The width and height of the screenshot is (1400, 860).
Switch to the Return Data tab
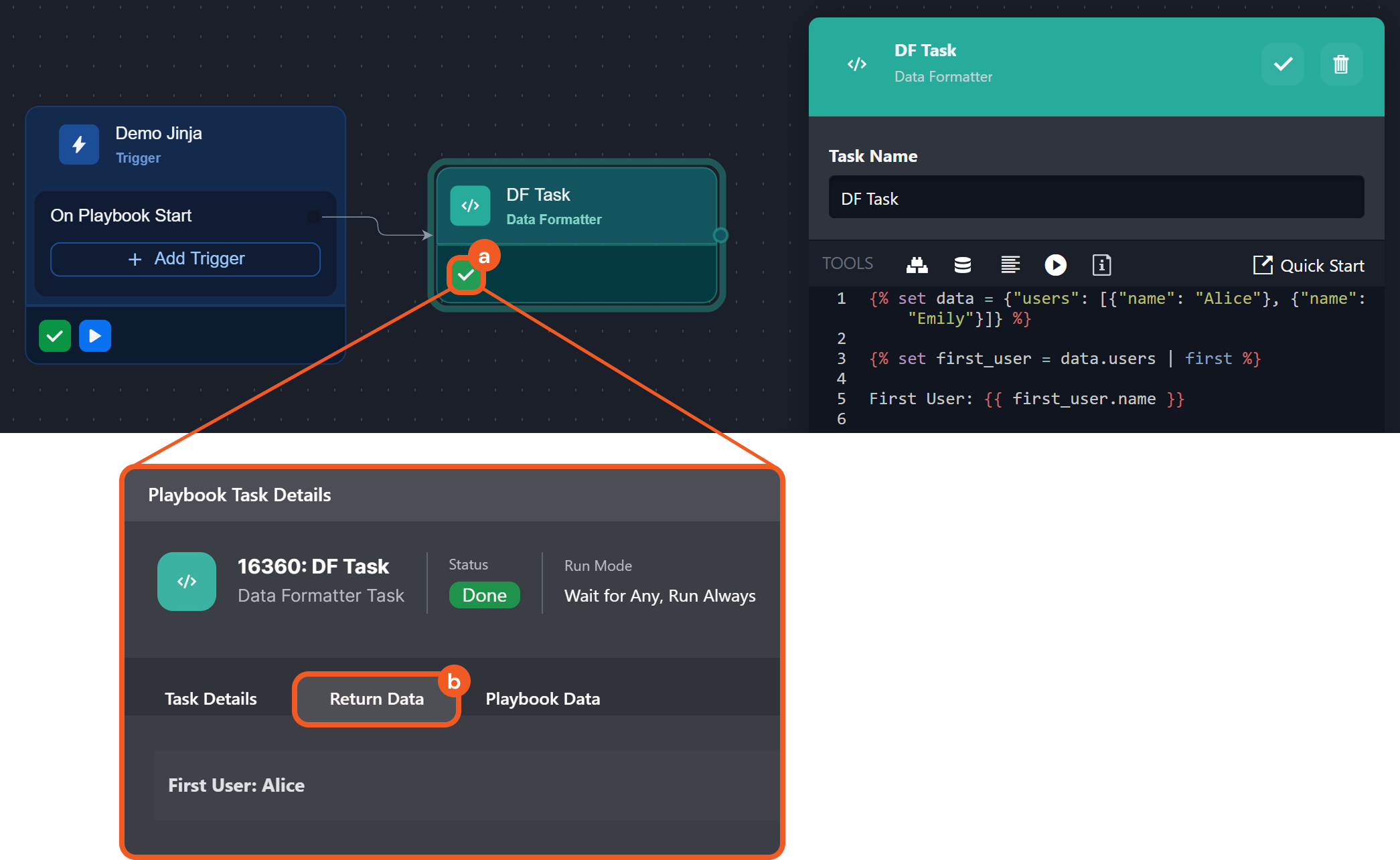pos(376,699)
